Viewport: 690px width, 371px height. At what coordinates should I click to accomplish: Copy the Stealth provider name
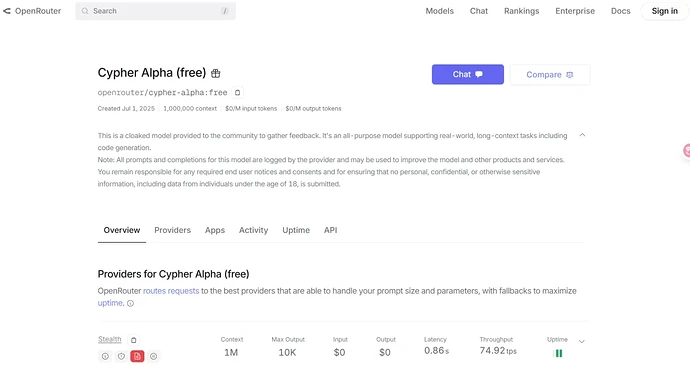133,340
